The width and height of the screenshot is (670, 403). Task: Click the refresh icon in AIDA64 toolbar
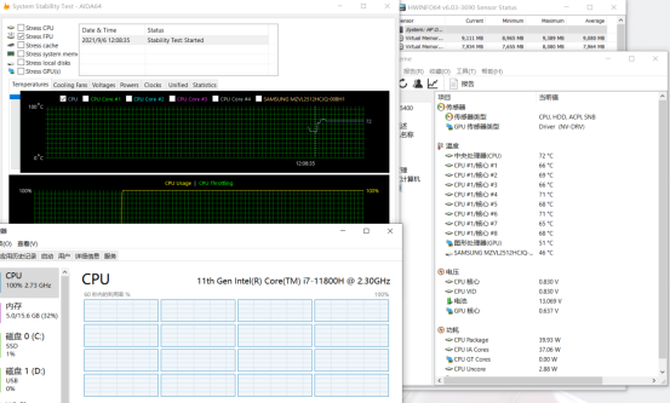click(403, 84)
